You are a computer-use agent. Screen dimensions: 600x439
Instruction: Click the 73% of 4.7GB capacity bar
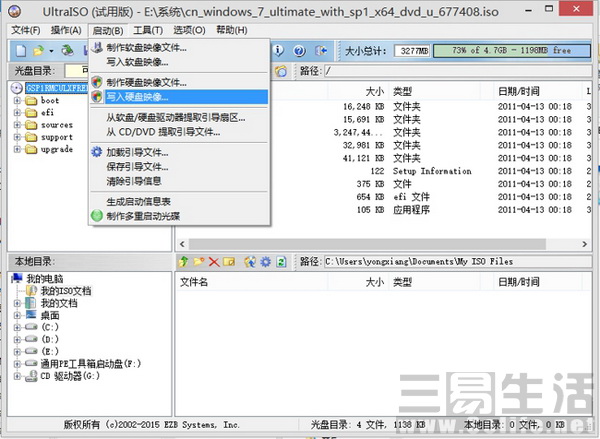(512, 51)
